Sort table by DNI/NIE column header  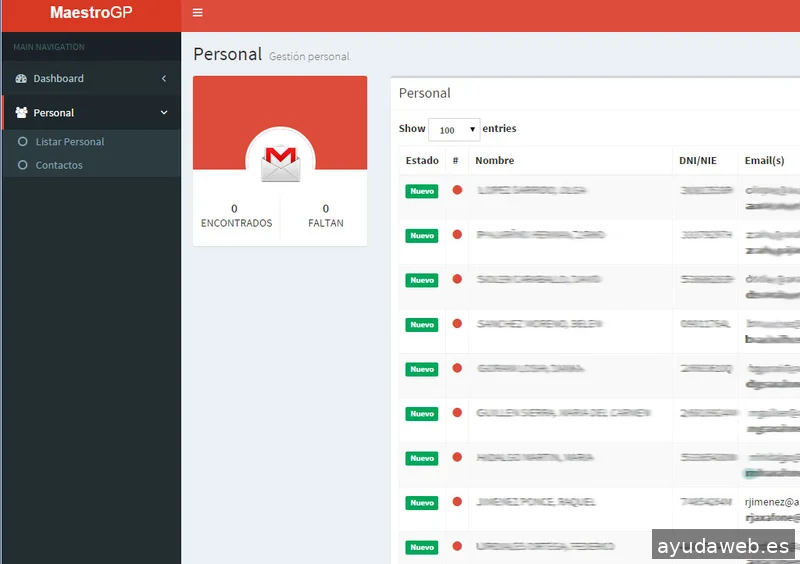pos(699,160)
